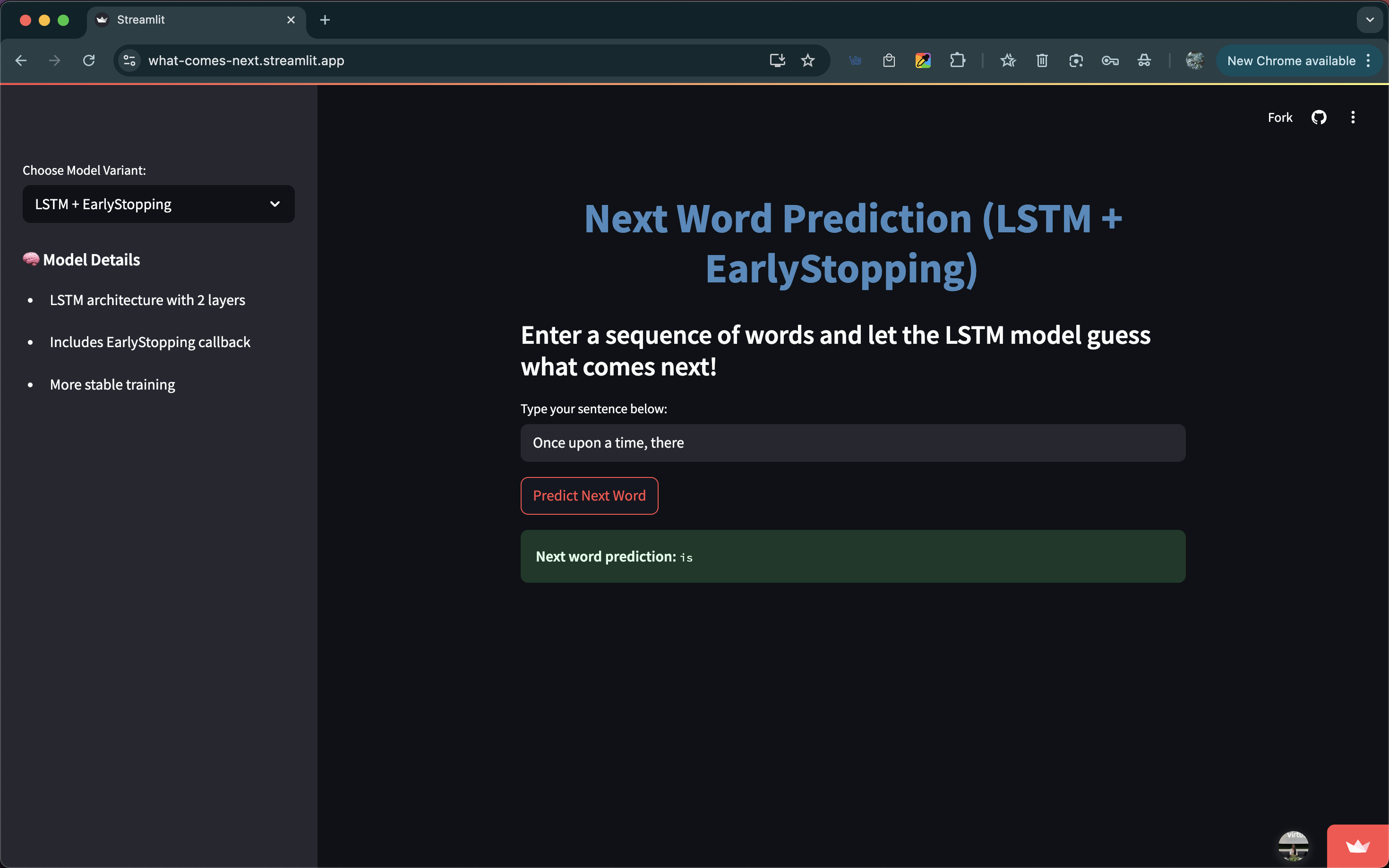Open a new browser tab
The width and height of the screenshot is (1389, 868).
coord(325,20)
